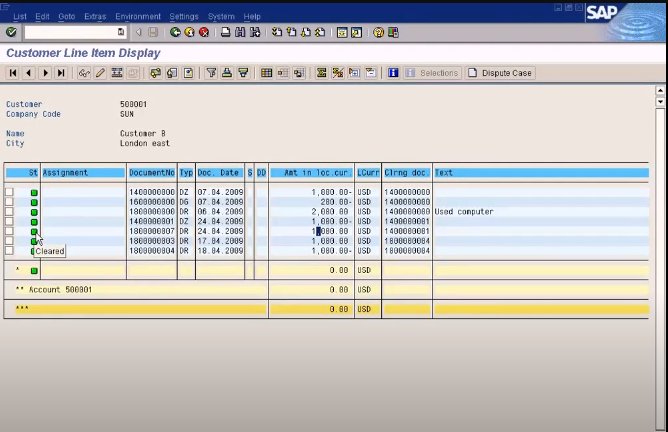Click the Mass Change icon next to pencil
The width and height of the screenshot is (668, 432).
click(117, 73)
